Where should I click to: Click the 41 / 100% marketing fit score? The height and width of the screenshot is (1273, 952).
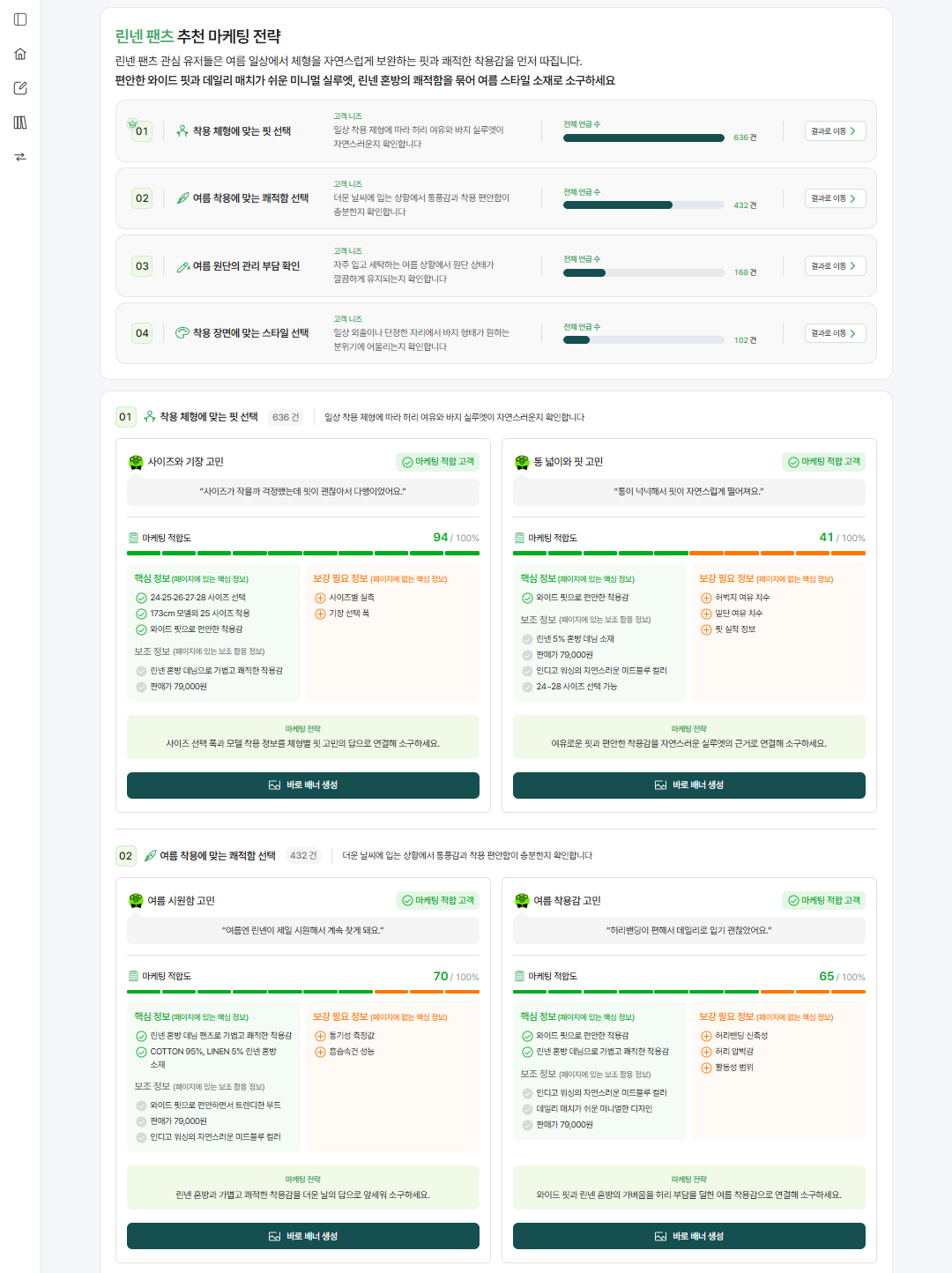[x=842, y=538]
